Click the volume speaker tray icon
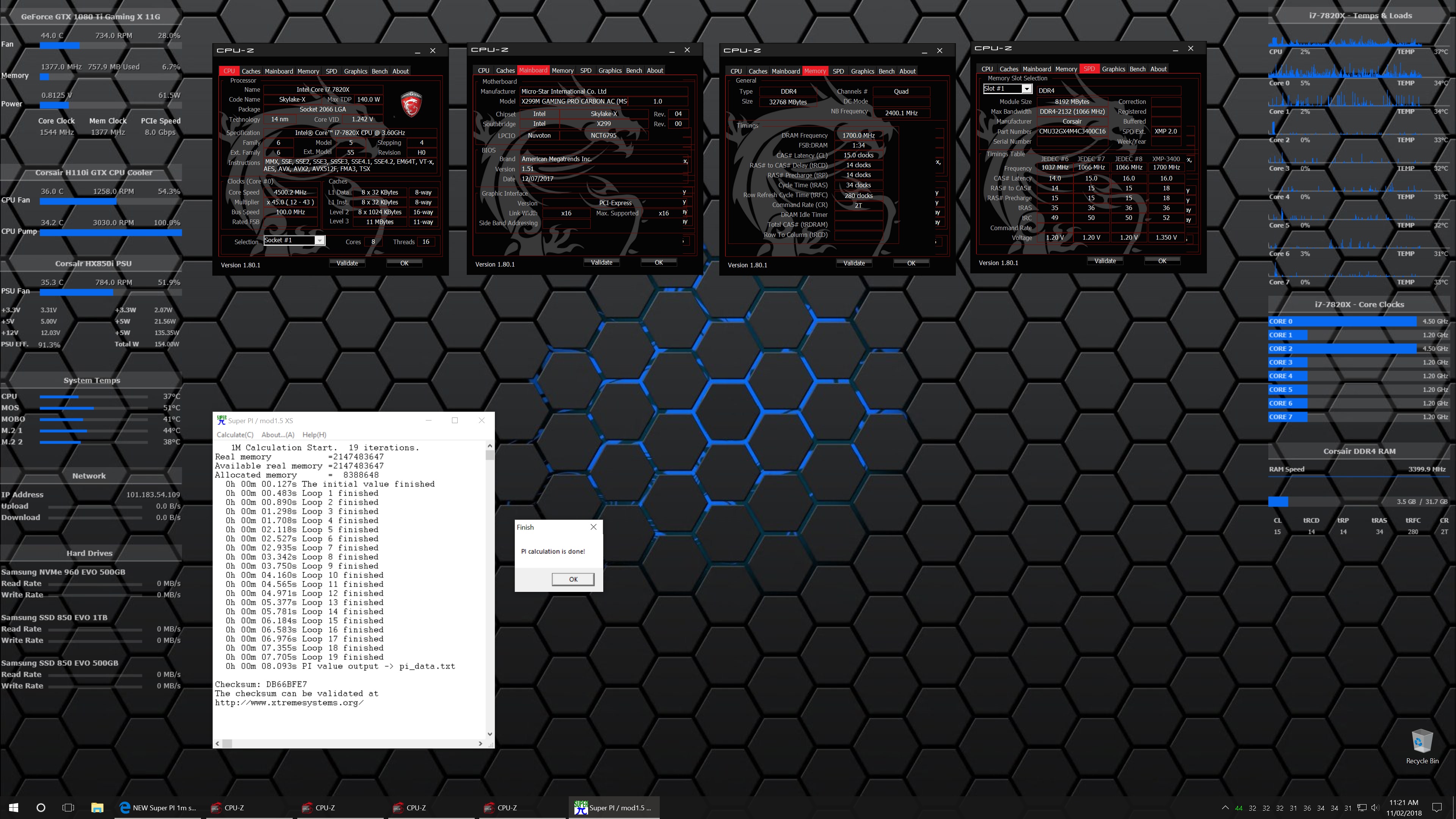Screen dimensions: 1456x819 coord(1375,808)
